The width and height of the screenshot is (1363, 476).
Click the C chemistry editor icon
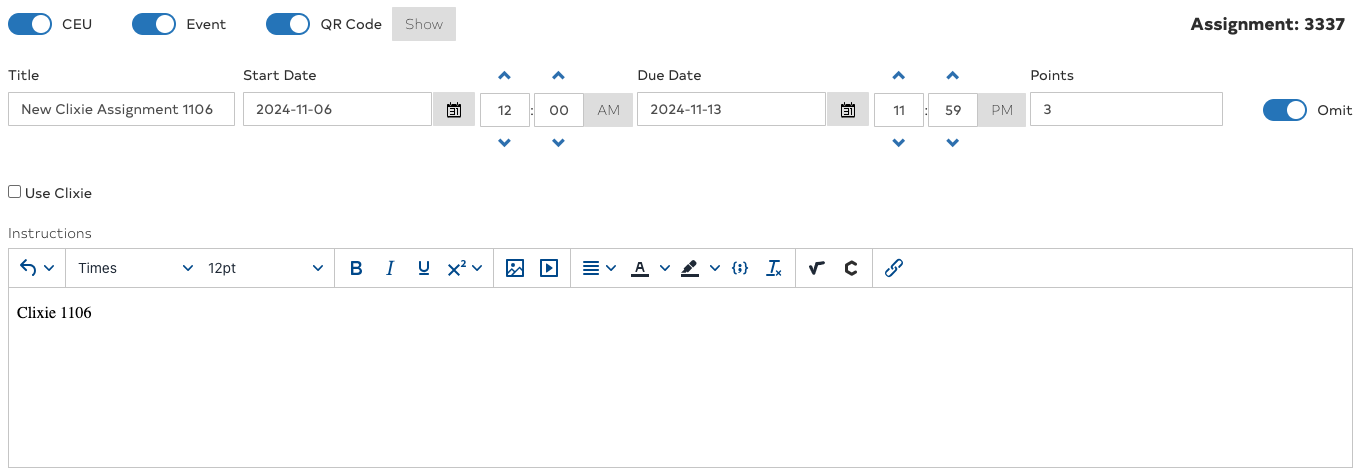pos(851,268)
